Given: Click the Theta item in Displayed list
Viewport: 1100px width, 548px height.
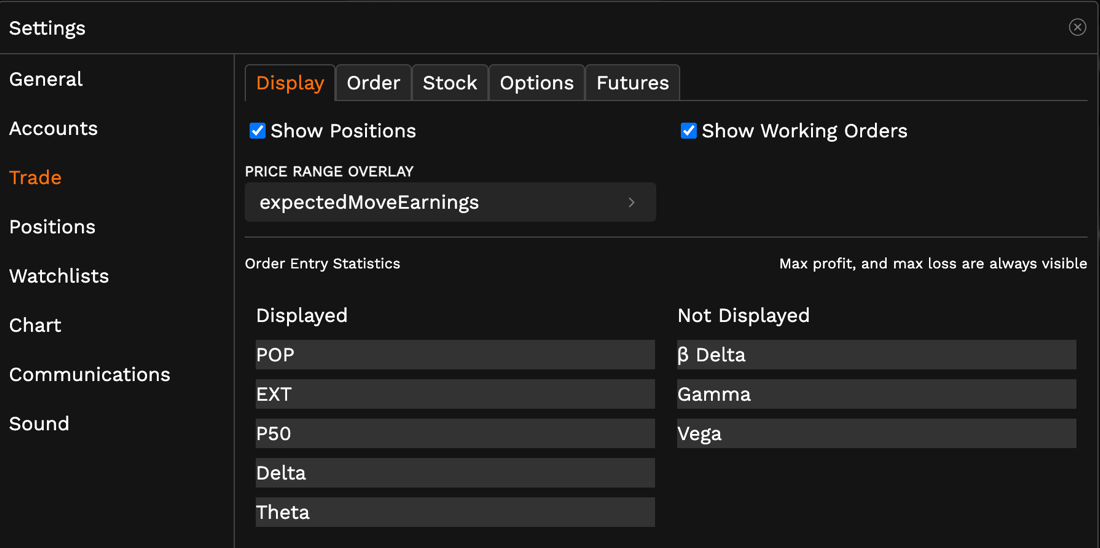Looking at the screenshot, I should (x=455, y=512).
